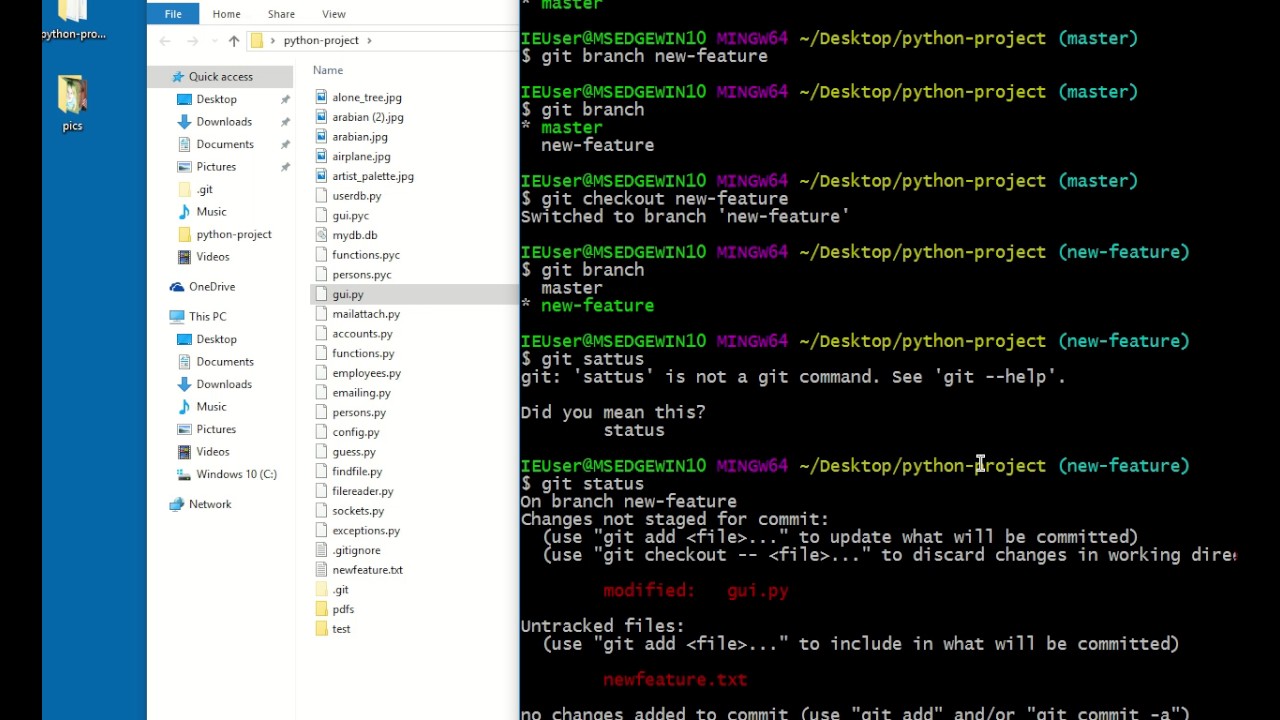Click the This PC monitor icon

coord(177,317)
